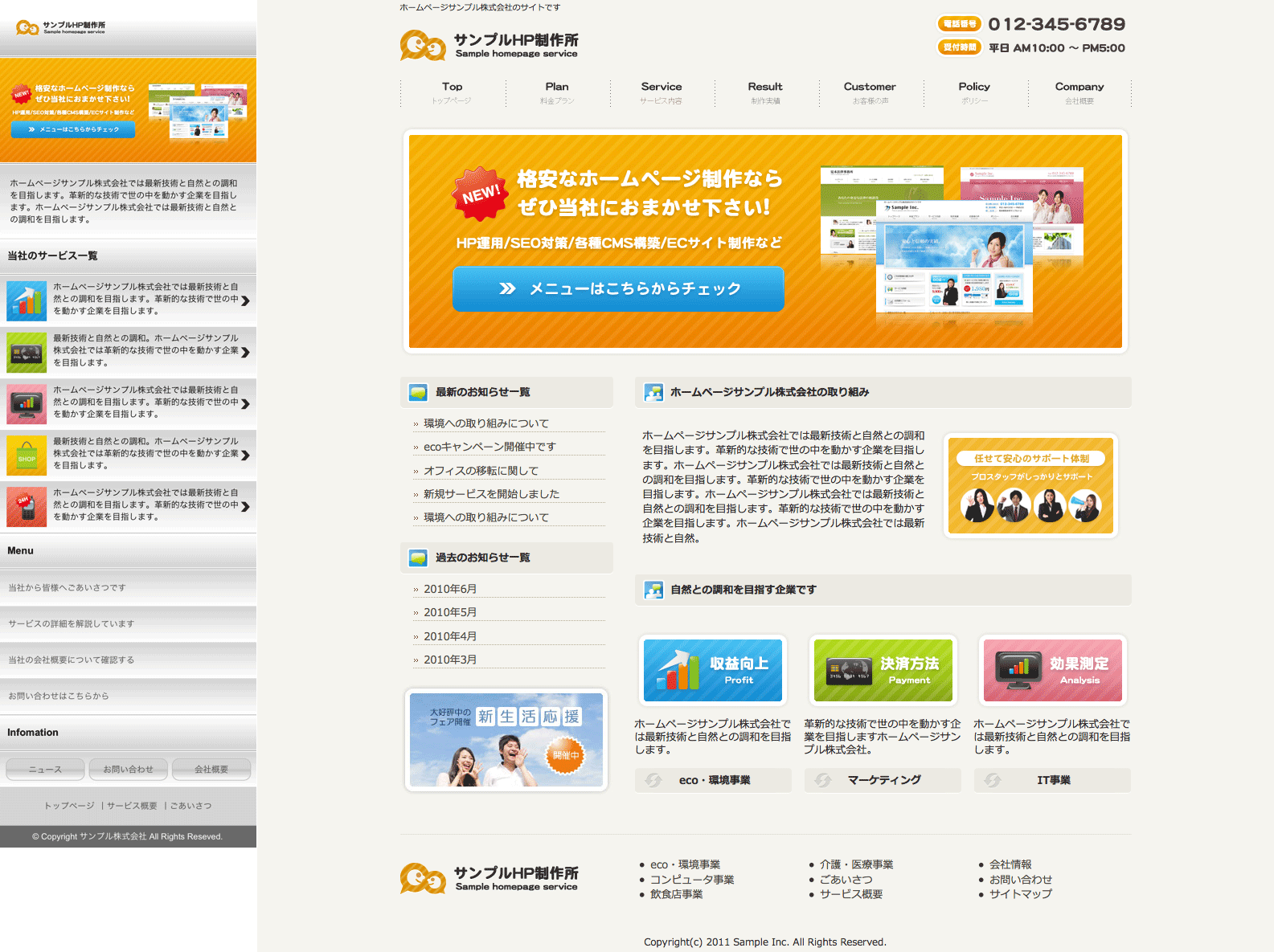
Task: Open the Plan navigation tab
Action: click(x=557, y=92)
